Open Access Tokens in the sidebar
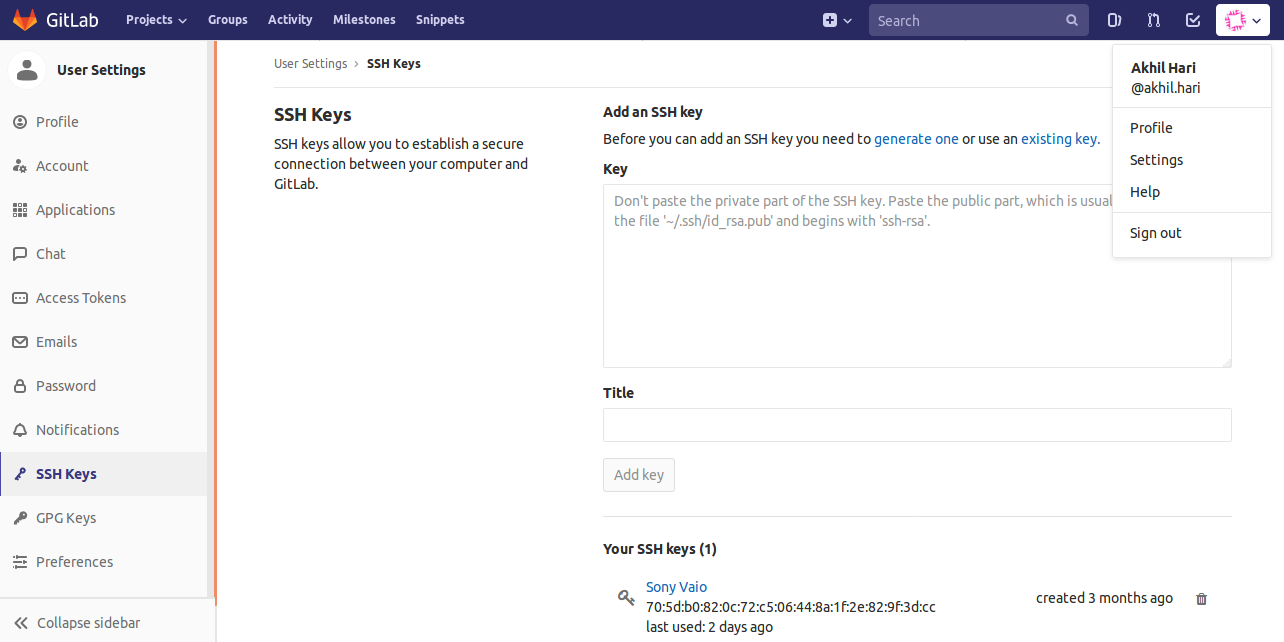Image resolution: width=1284 pixels, height=642 pixels. click(x=81, y=298)
